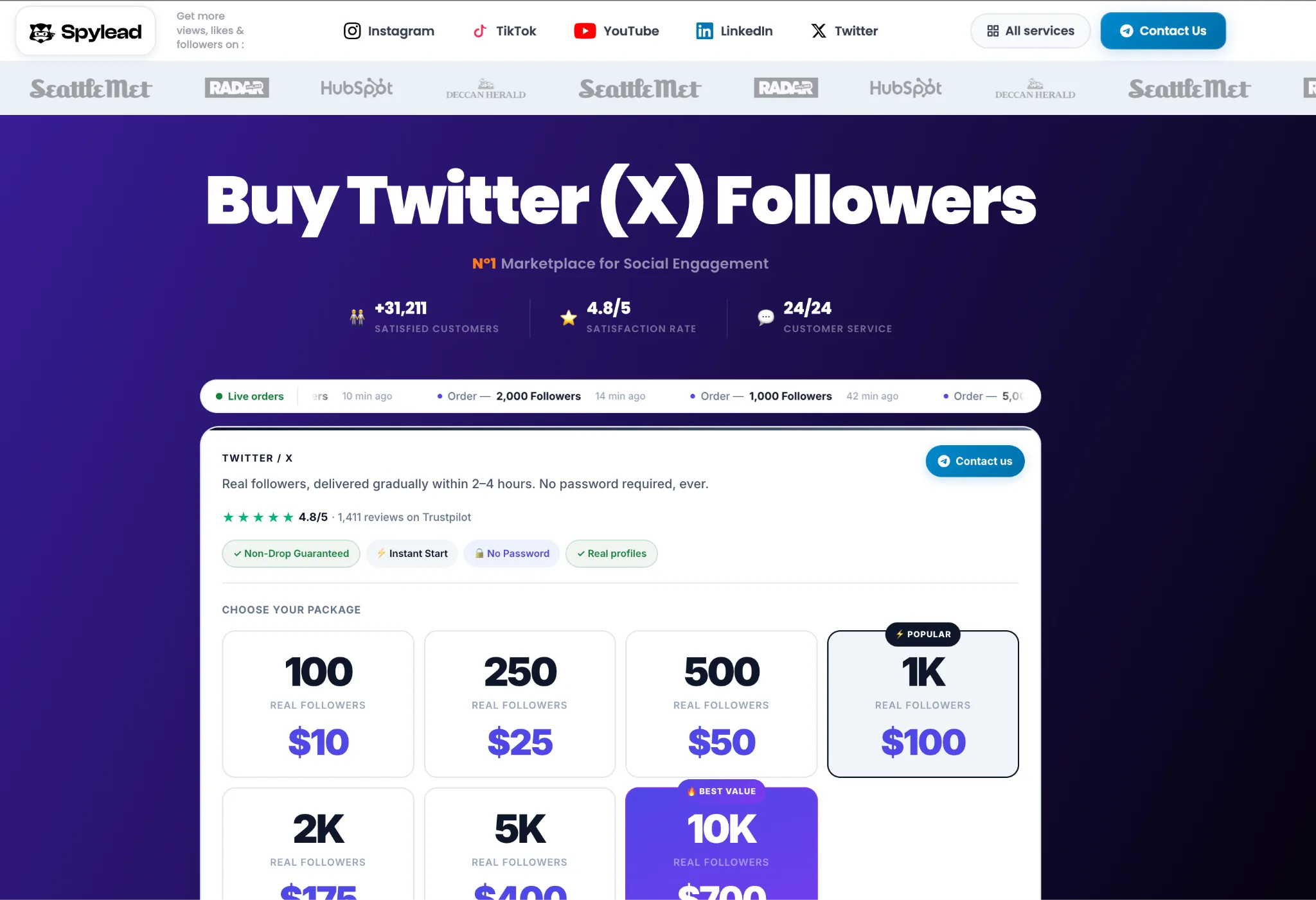This screenshot has height=900, width=1316.
Task: Choose the popular 1K followers package
Action: click(923, 703)
